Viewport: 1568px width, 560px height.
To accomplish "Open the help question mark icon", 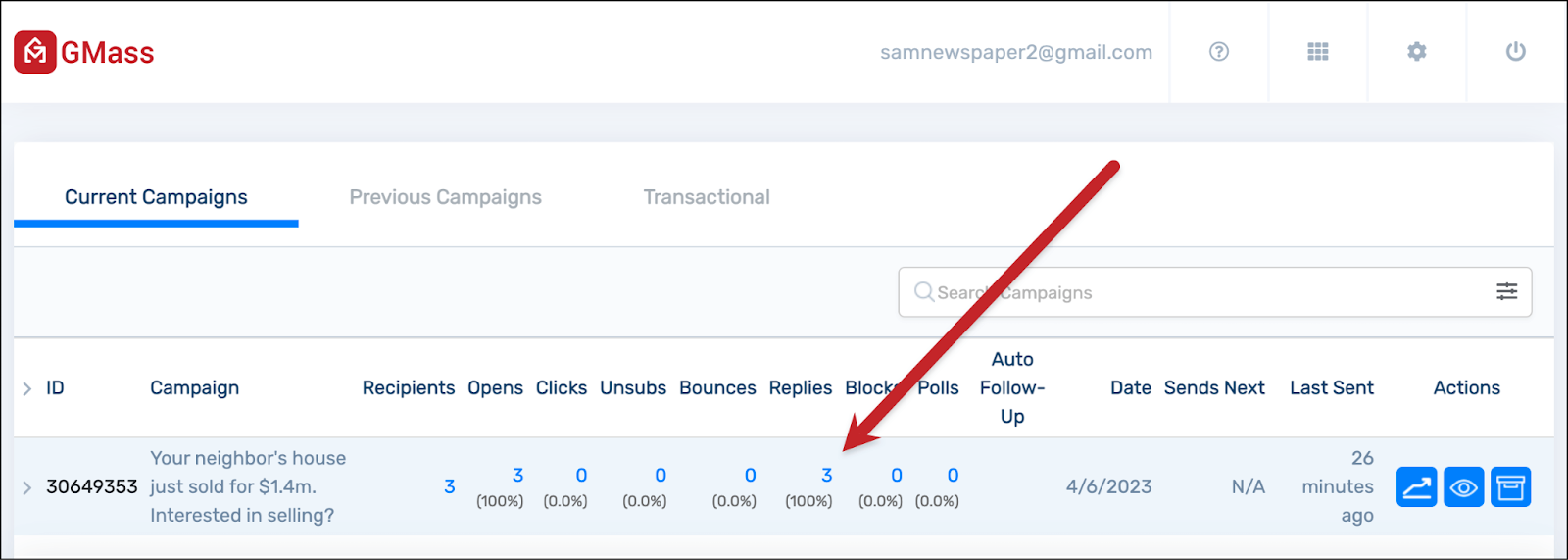I will (x=1219, y=52).
